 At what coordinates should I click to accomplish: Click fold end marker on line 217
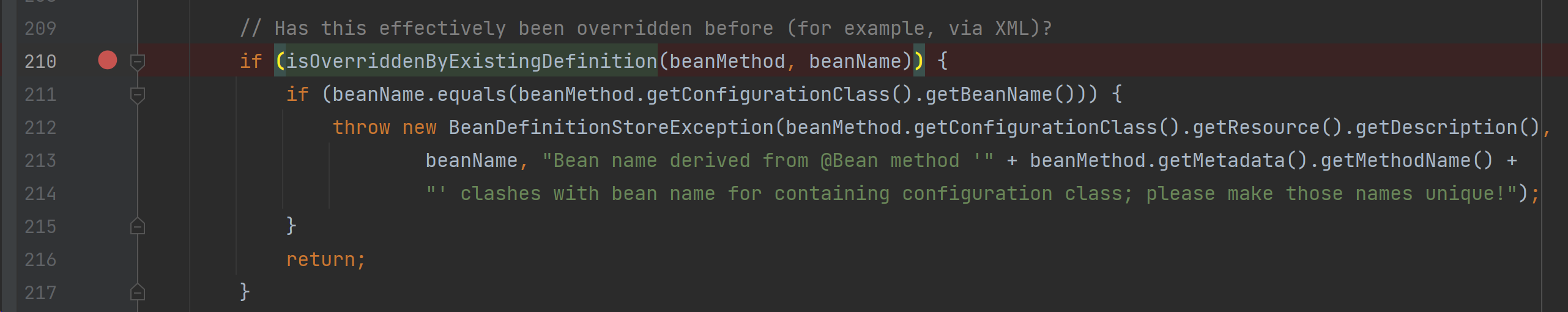click(138, 293)
